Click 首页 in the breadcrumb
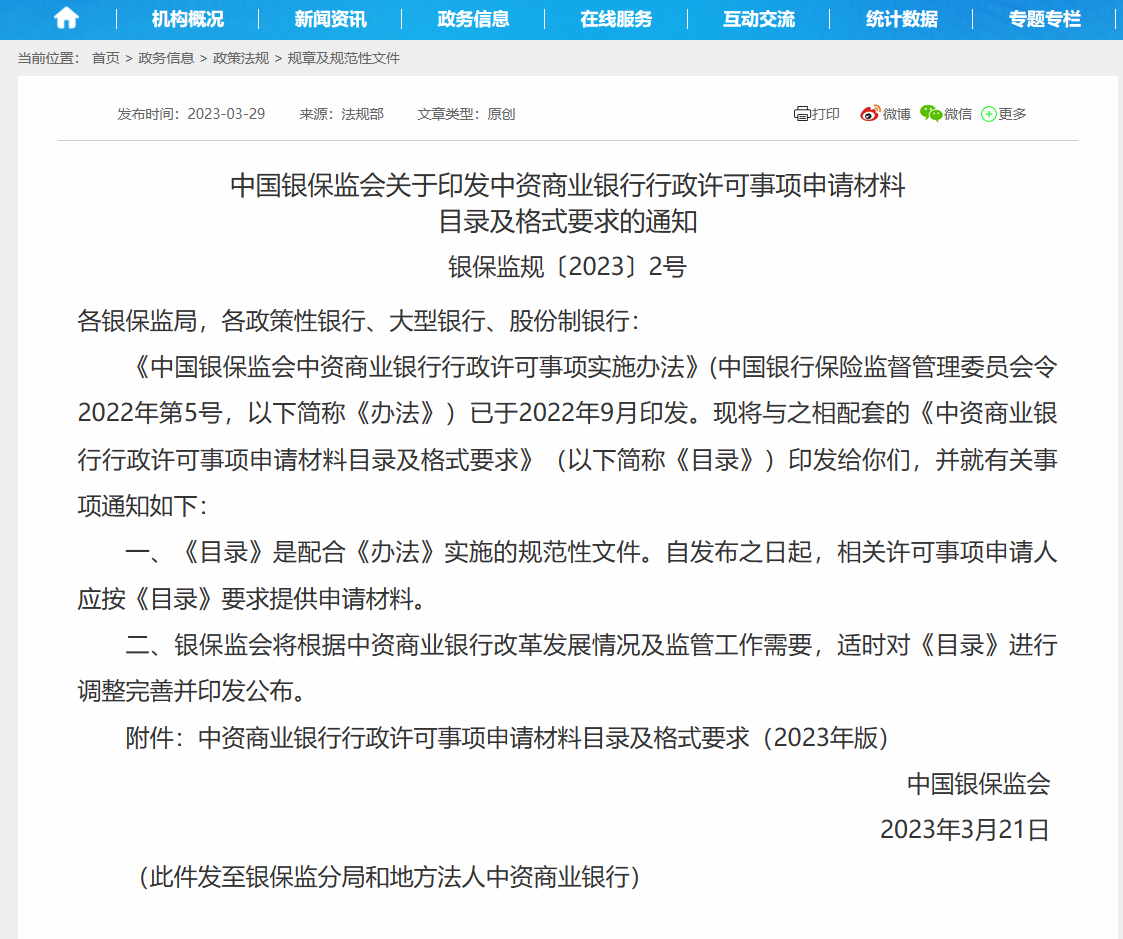Screen dimensions: 1123x939 tap(105, 58)
